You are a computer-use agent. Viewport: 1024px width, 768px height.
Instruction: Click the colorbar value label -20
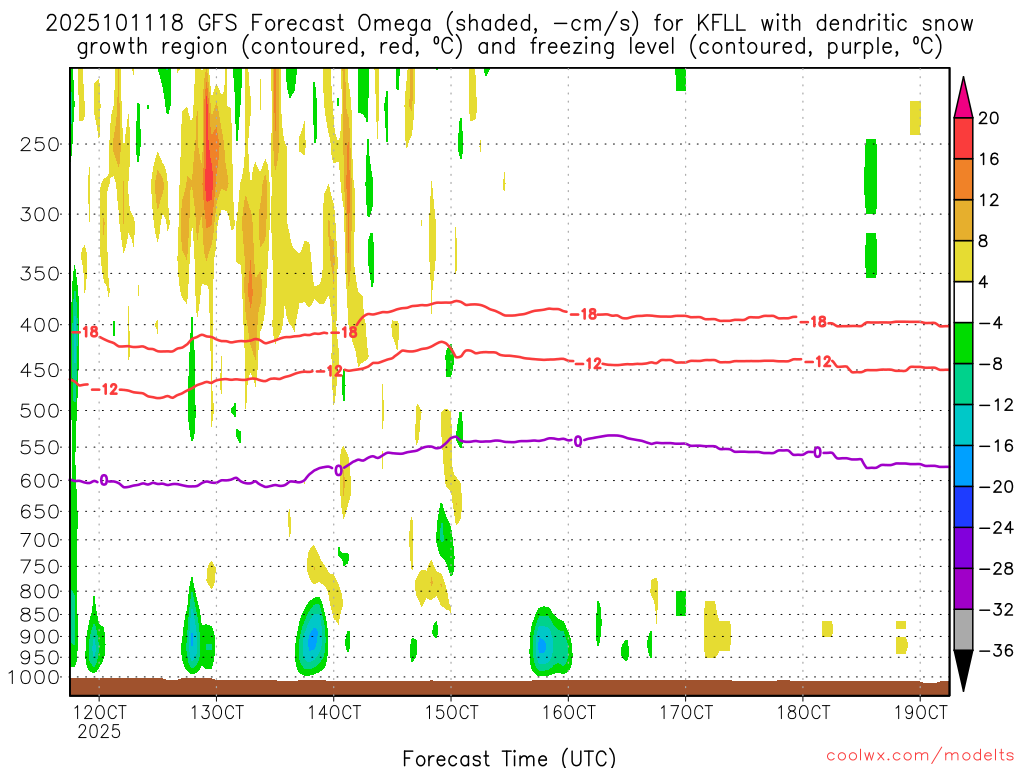coord(996,487)
